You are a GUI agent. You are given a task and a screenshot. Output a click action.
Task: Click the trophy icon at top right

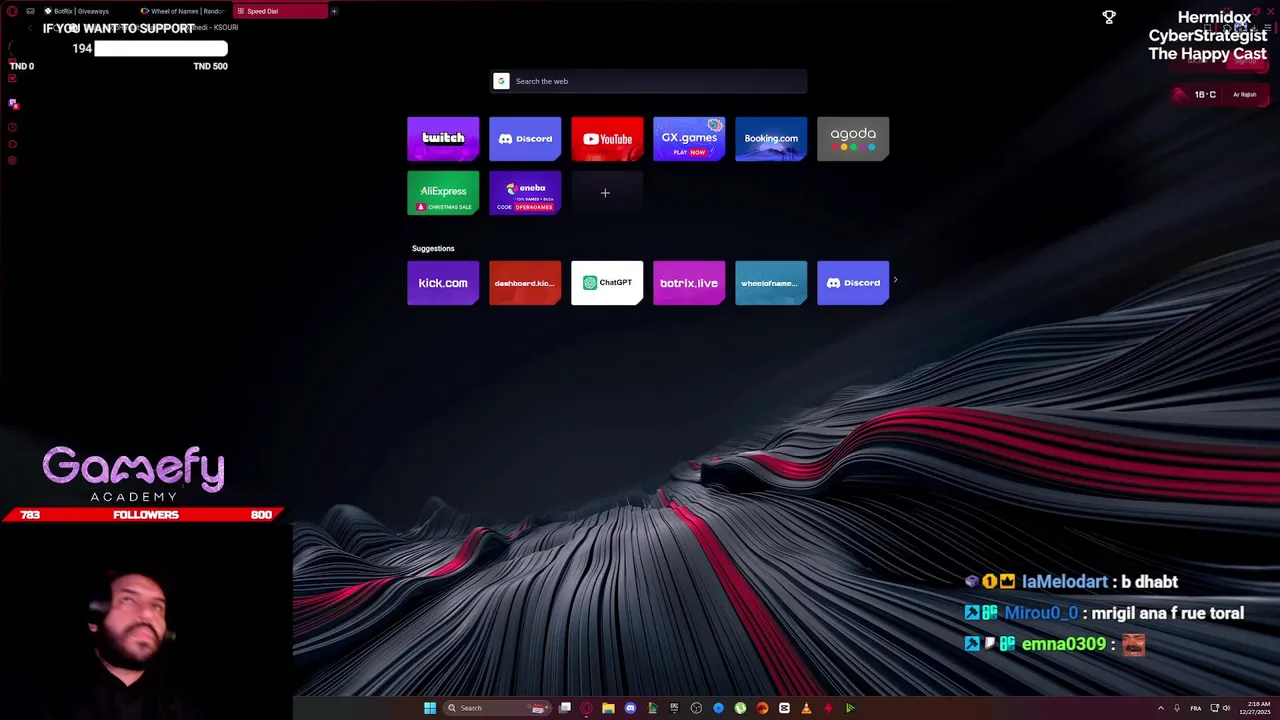(1109, 17)
